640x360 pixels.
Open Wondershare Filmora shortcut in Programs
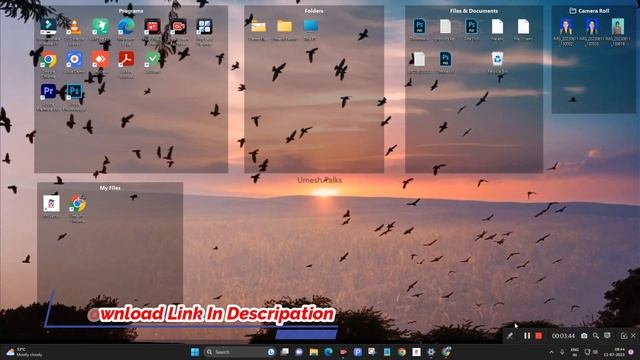(x=48, y=27)
